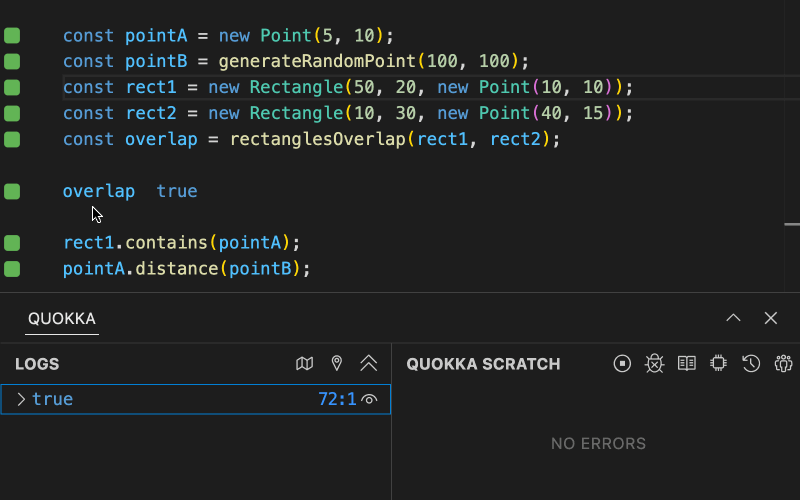Screen dimensions: 800x500
Task: Open the book icon in Quokka Scratch
Action: [x=686, y=364]
